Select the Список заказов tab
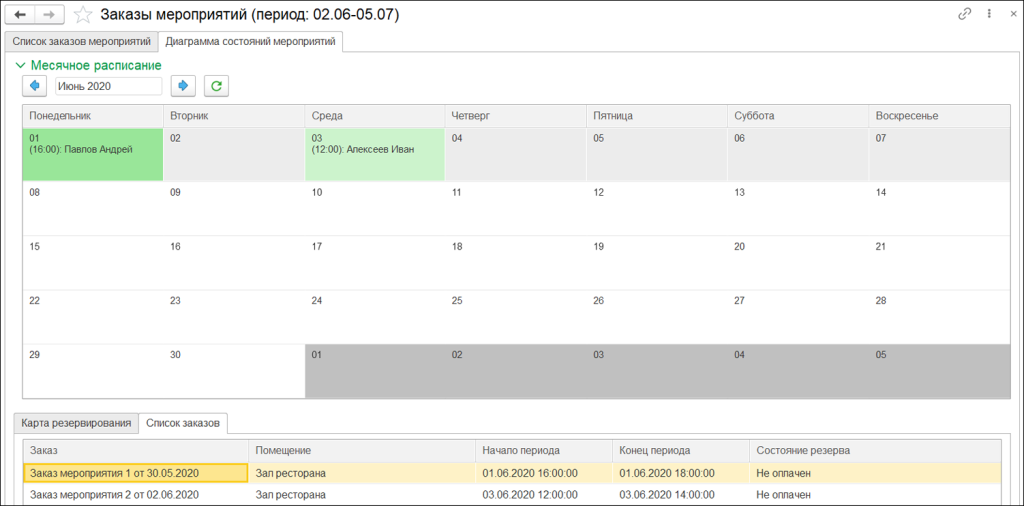 [183, 423]
